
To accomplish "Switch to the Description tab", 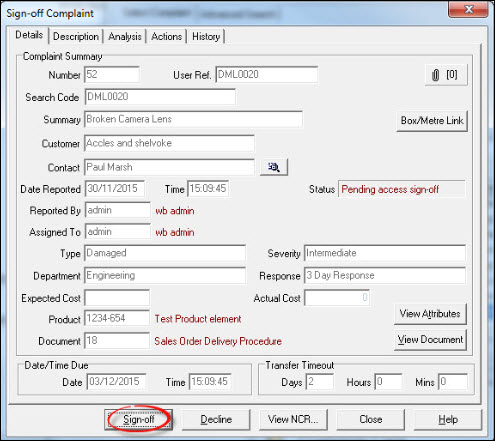I will (x=76, y=36).
